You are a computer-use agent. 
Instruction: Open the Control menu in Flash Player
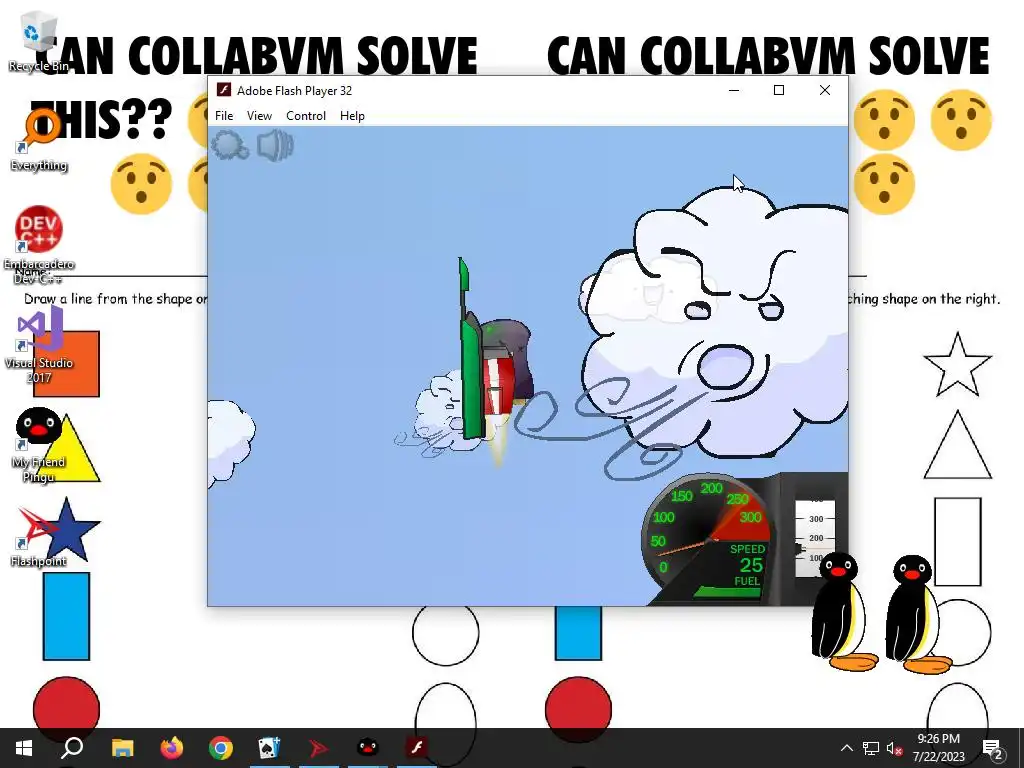(x=306, y=116)
